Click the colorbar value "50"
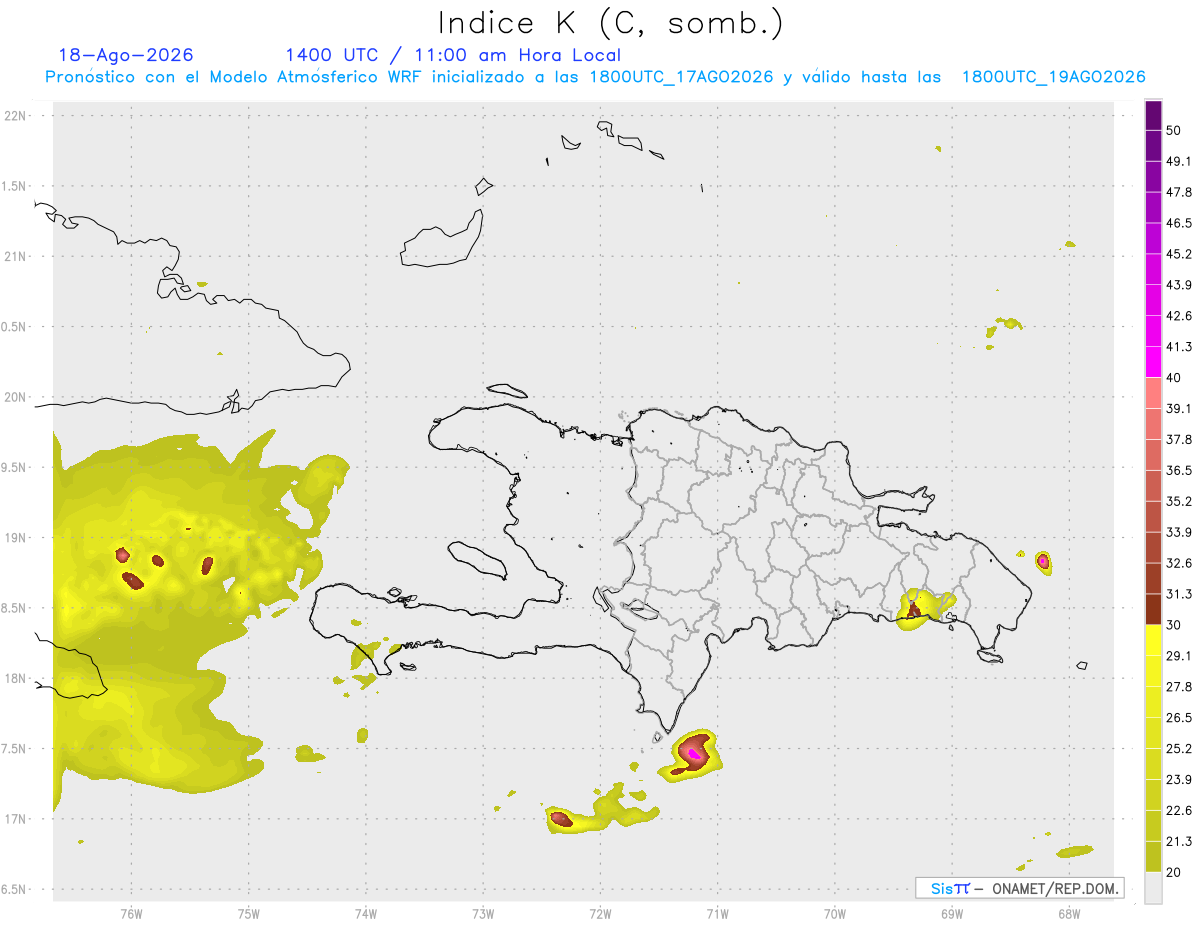The image size is (1200, 927). (1174, 130)
